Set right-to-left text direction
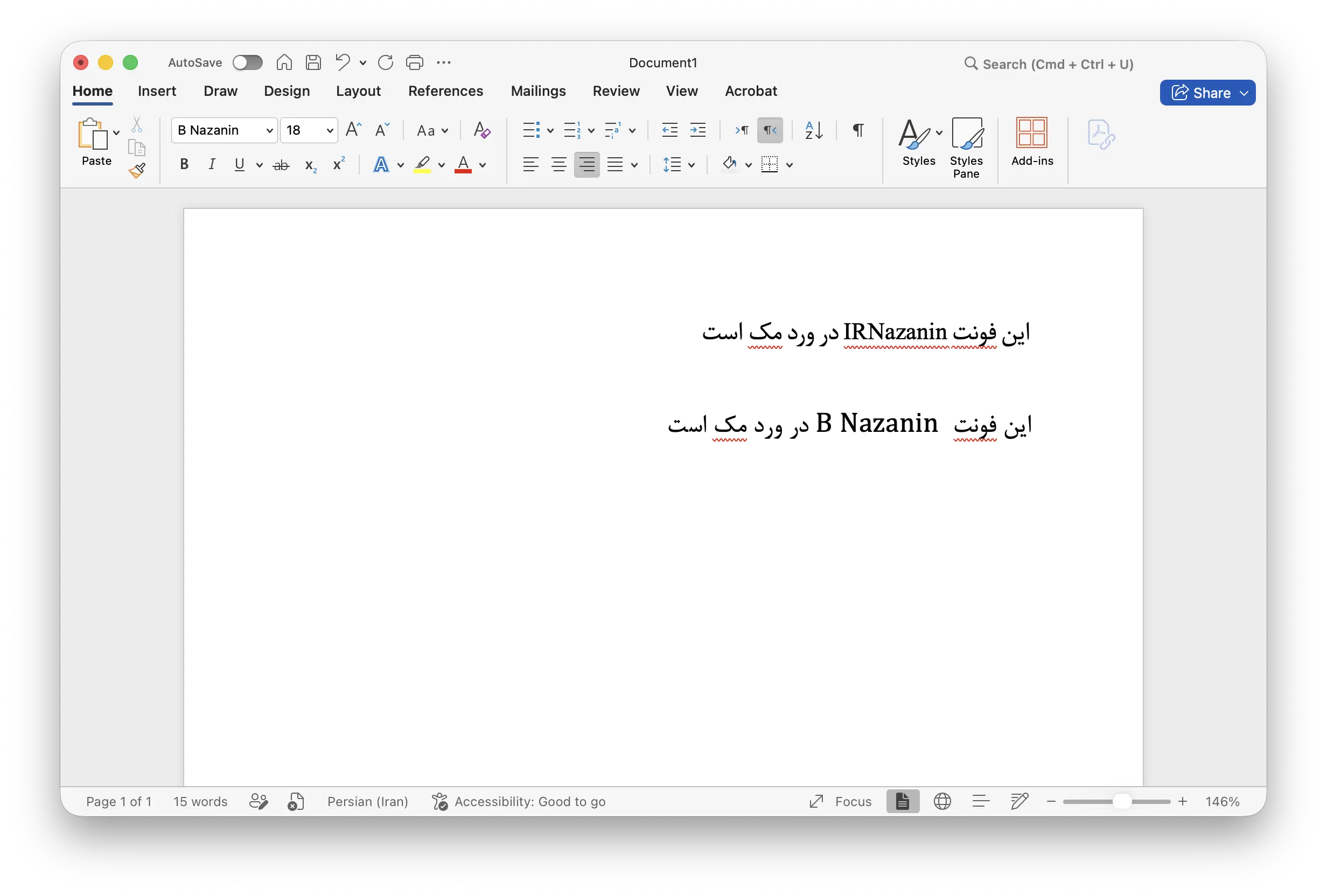The width and height of the screenshot is (1327, 896). (x=770, y=130)
